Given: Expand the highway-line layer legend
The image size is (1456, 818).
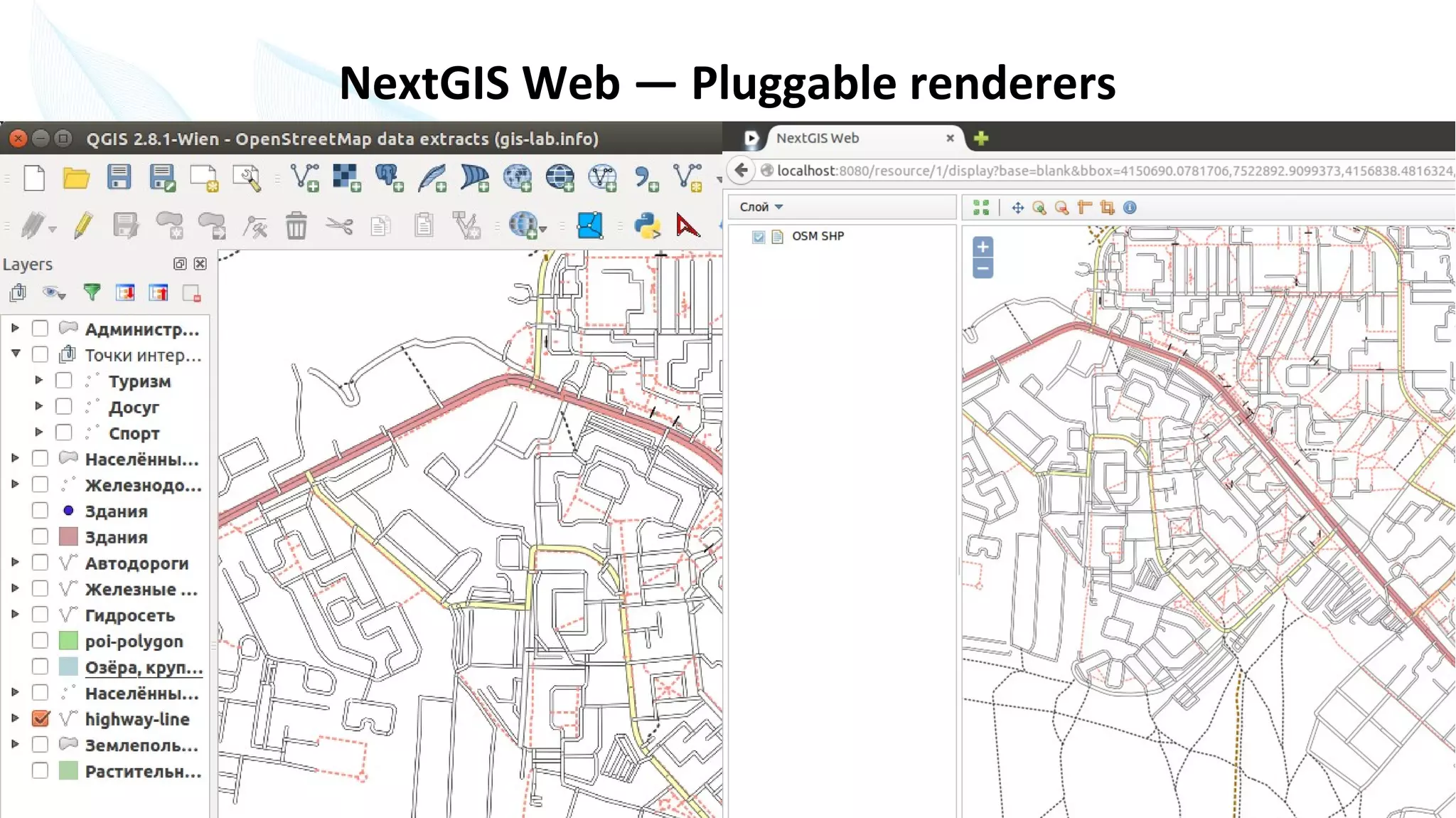Looking at the screenshot, I should pos(15,718).
